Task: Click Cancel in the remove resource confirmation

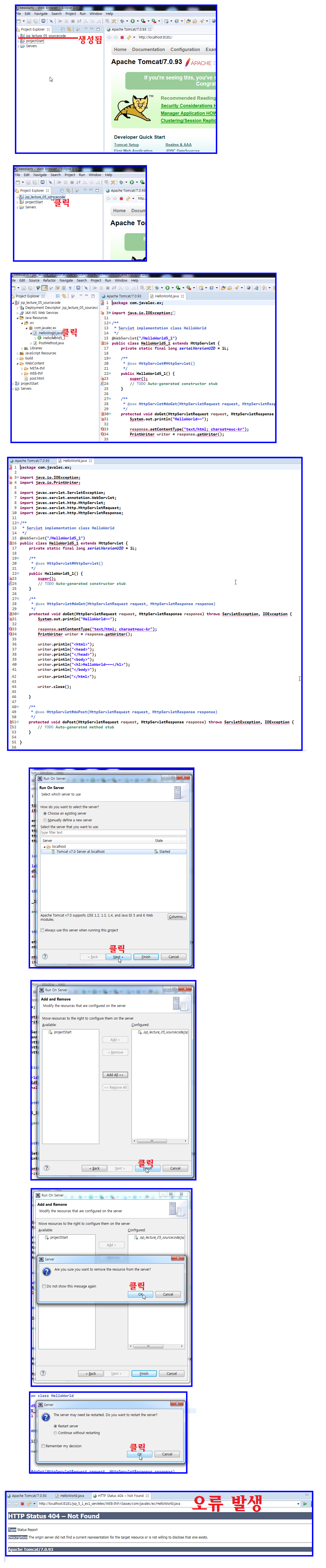Action: click(x=168, y=1294)
